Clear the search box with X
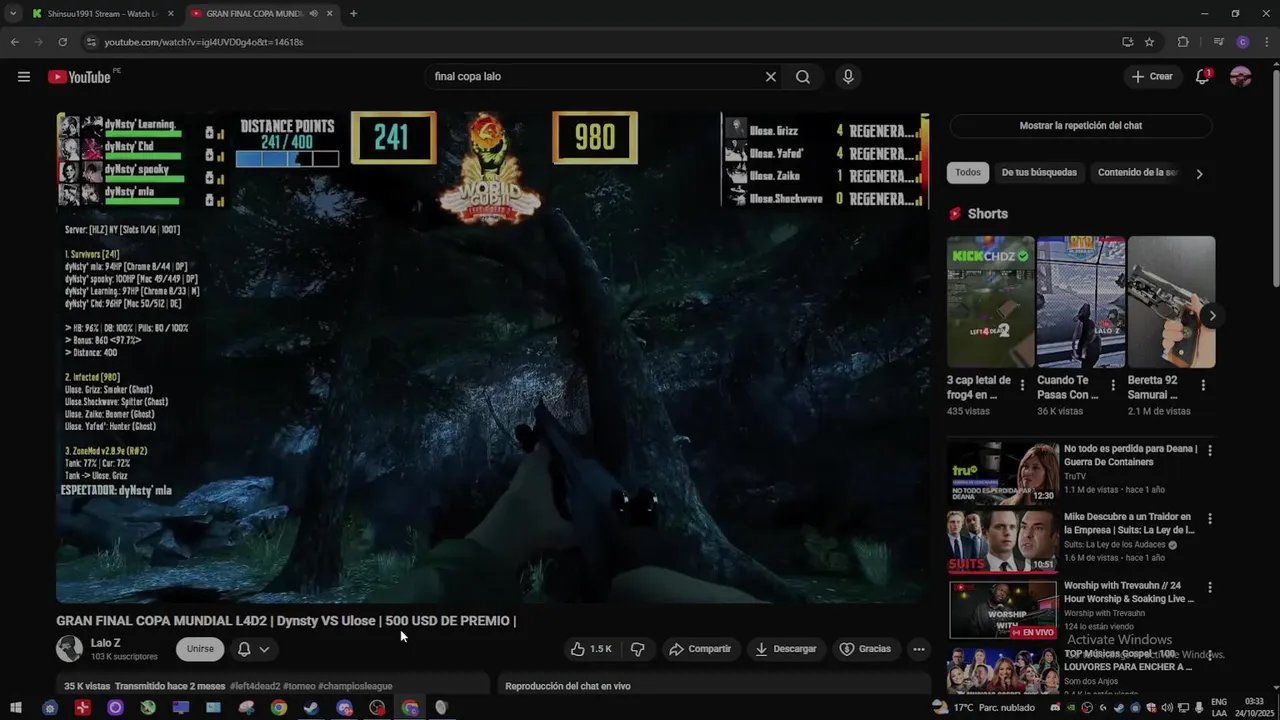Viewport: 1280px width, 720px height. point(771,77)
